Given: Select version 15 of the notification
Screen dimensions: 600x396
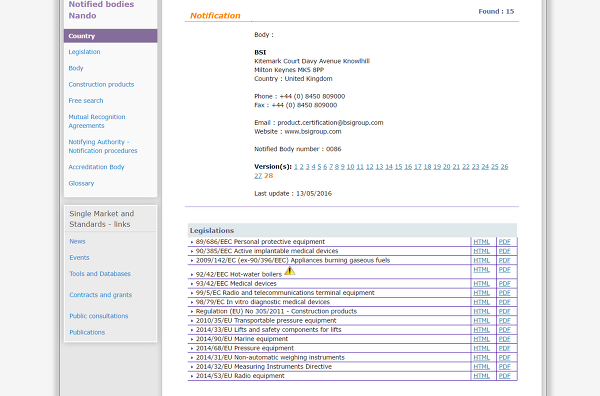Looking at the screenshot, I should 398,167.
